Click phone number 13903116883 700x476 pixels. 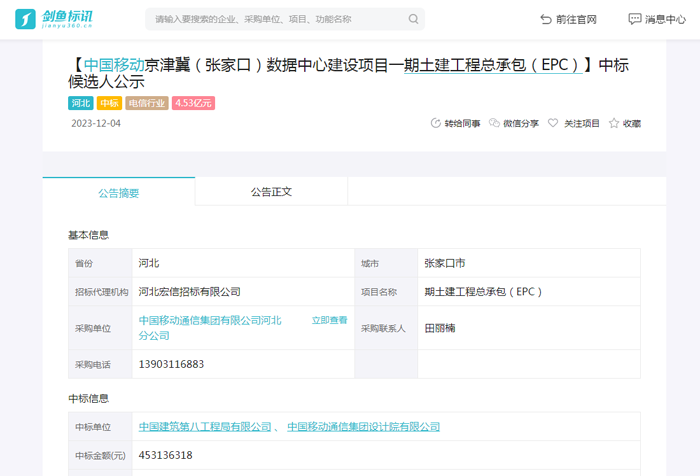(171, 364)
